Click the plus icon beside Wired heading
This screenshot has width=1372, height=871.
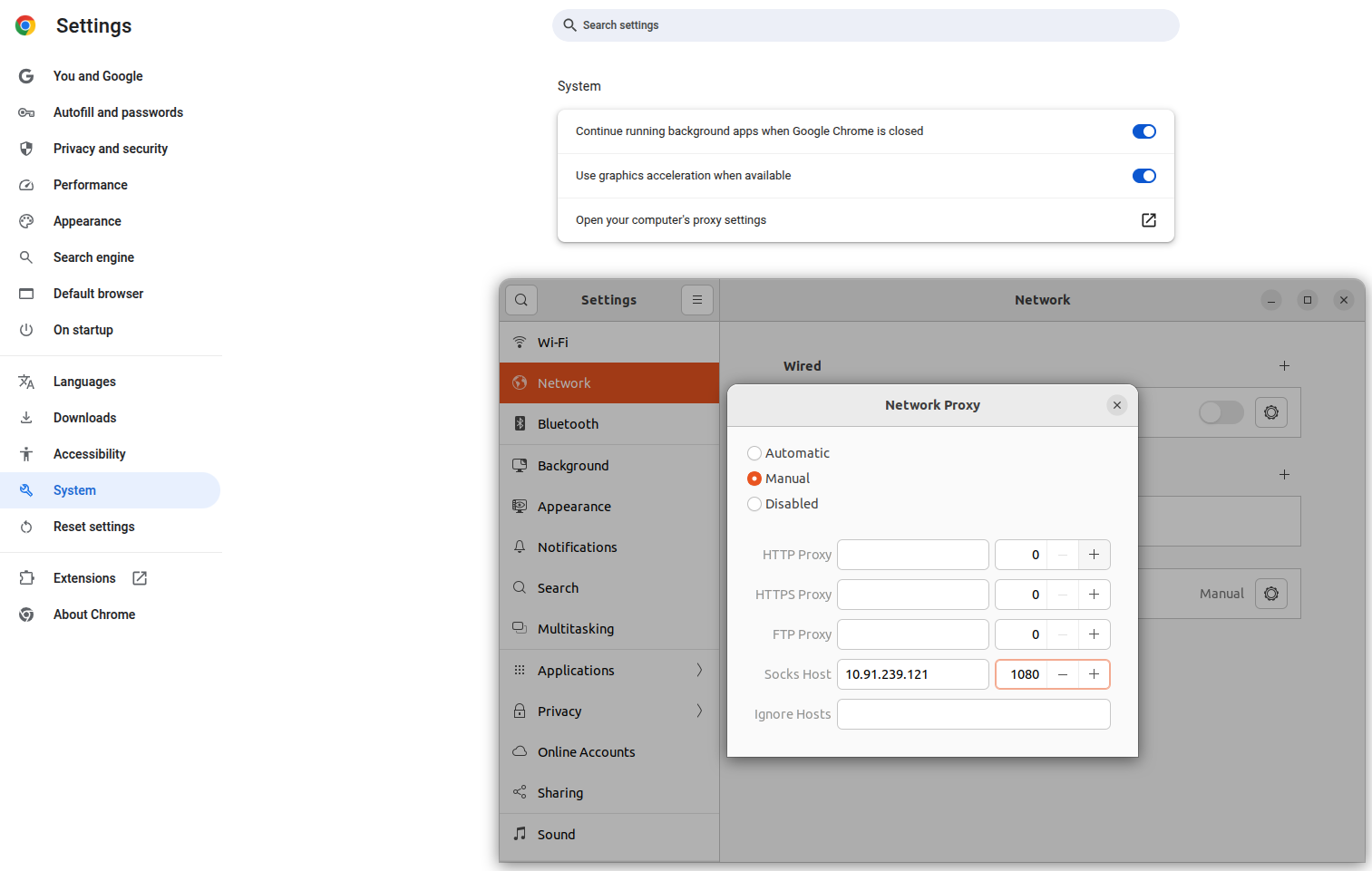(x=1284, y=366)
